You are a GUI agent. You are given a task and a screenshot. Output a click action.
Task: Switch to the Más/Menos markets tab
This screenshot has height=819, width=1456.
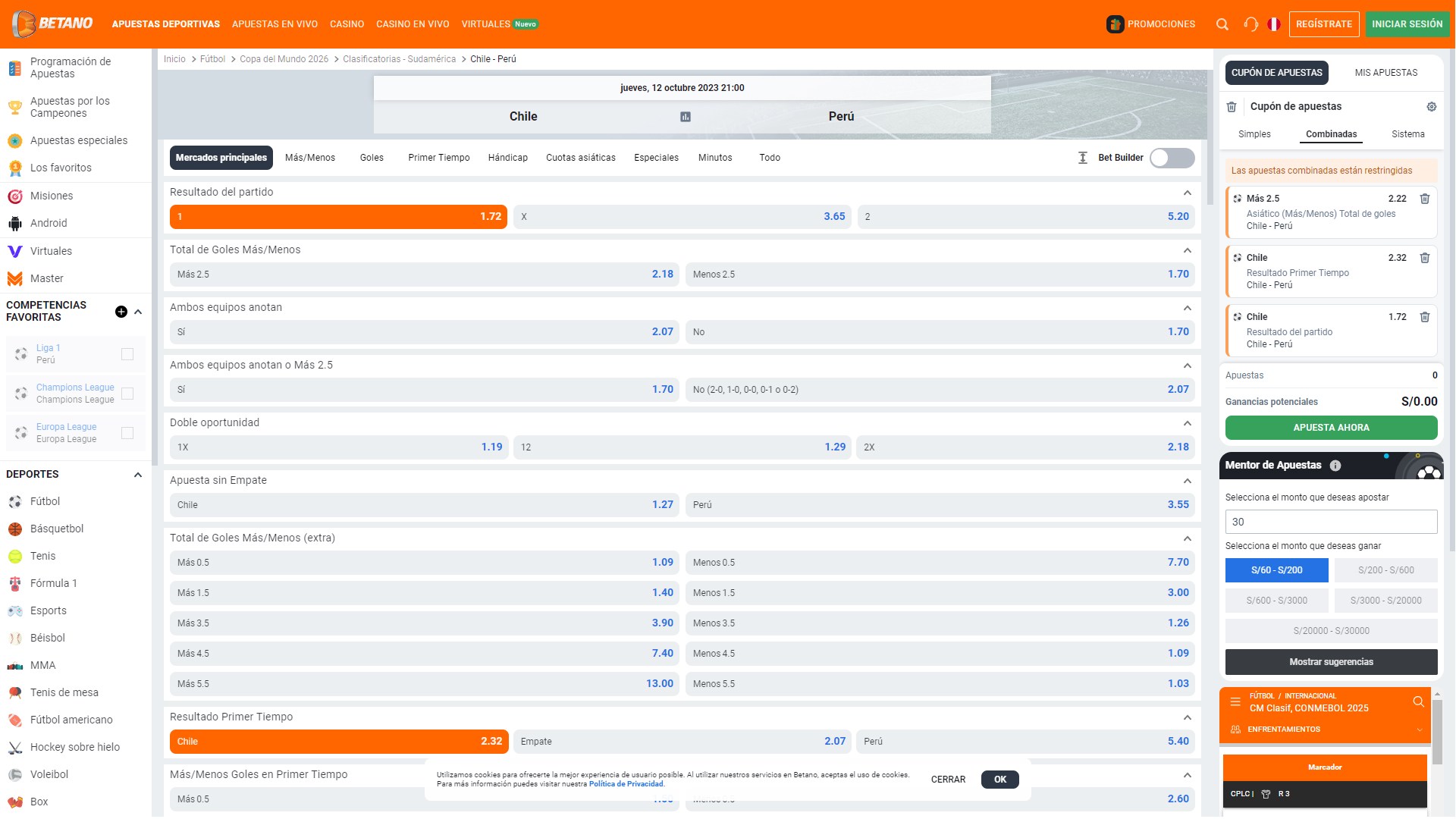[x=310, y=158]
